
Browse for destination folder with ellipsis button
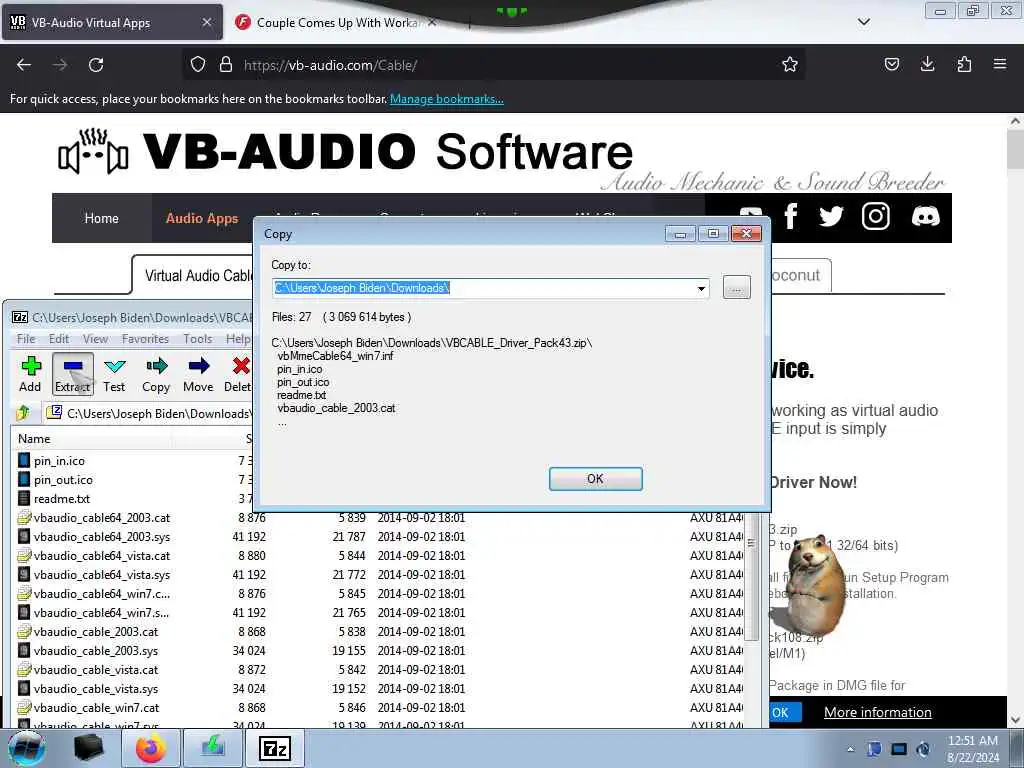[737, 287]
